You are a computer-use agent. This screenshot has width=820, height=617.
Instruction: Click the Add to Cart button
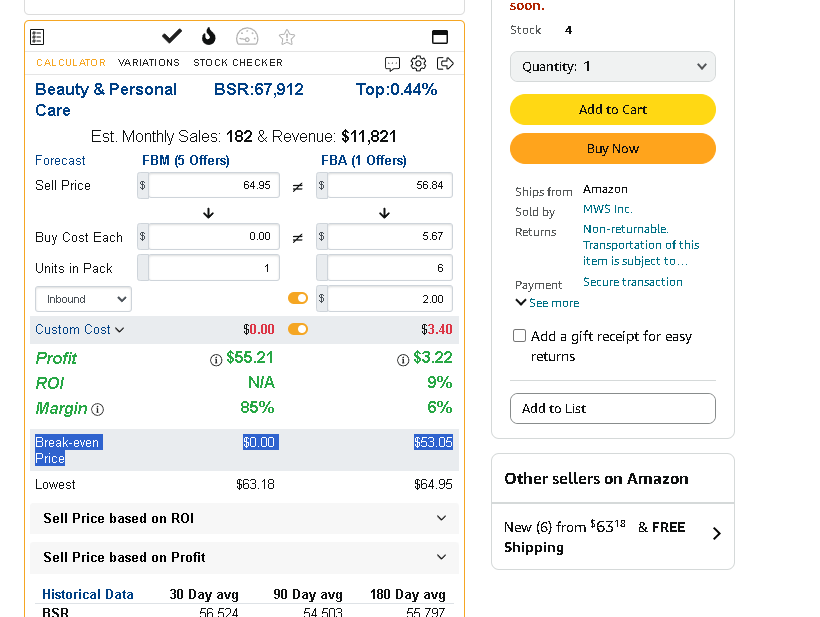612,109
